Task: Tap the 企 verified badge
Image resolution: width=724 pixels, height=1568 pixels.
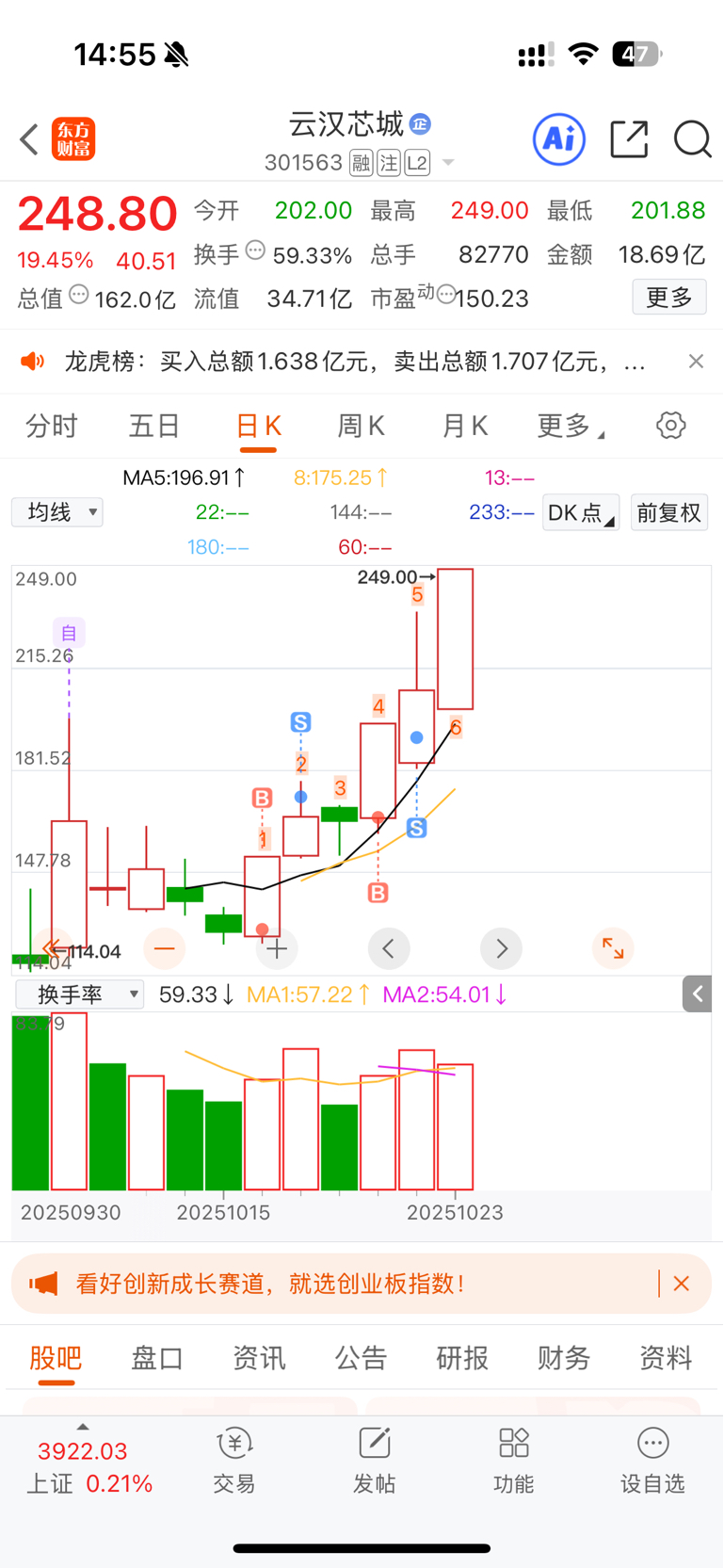Action: [x=421, y=123]
